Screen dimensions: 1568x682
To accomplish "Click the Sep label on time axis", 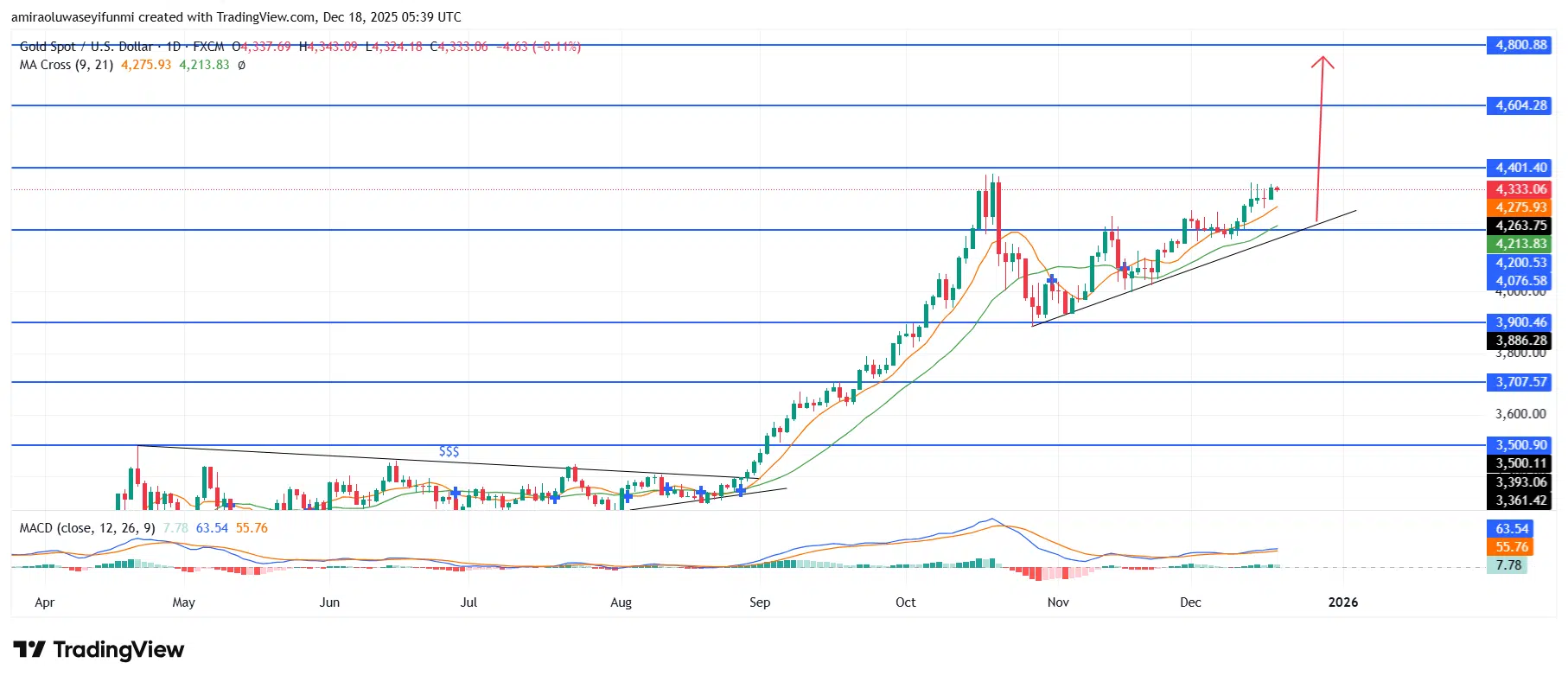I will click(x=759, y=602).
